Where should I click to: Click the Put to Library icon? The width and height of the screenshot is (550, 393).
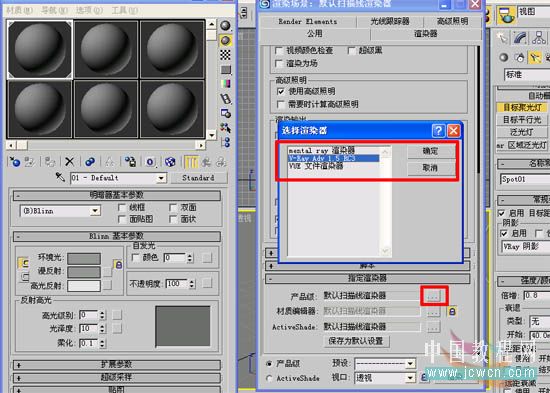(x=130, y=162)
